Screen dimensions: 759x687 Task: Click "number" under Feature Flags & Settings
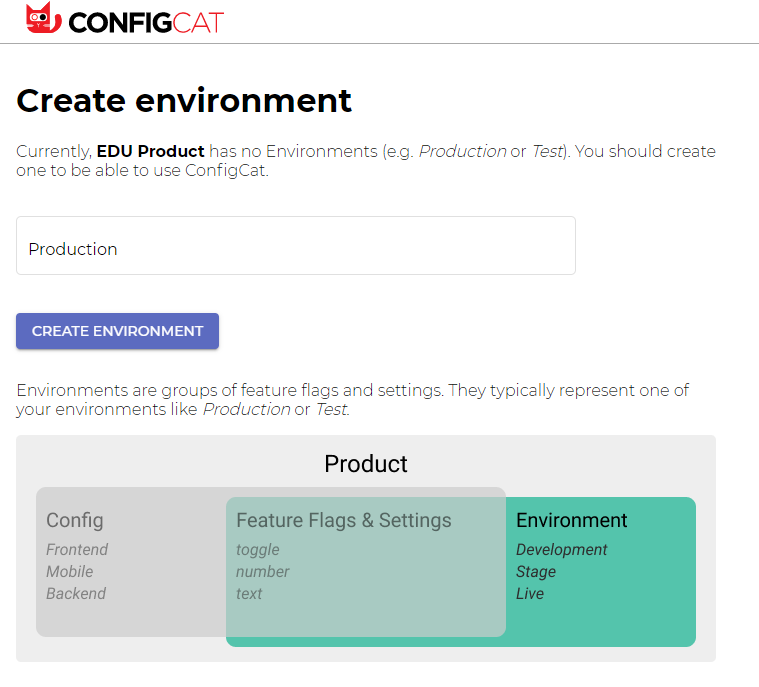tap(262, 572)
